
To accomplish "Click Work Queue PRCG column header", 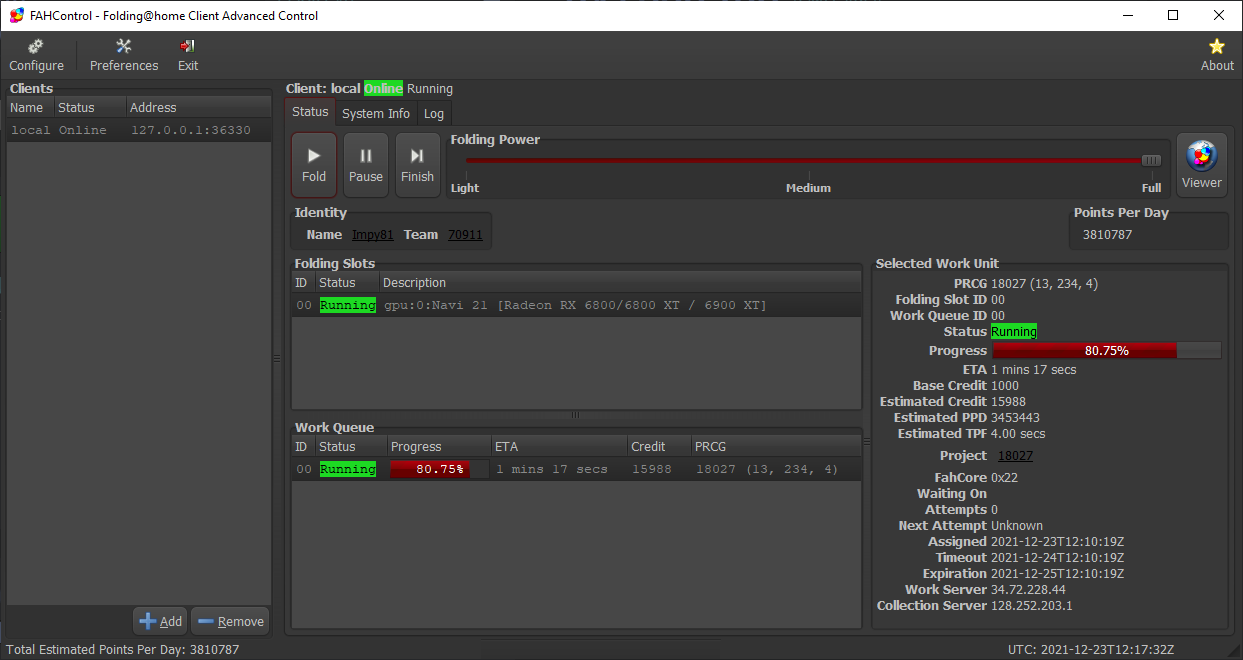I will (776, 447).
